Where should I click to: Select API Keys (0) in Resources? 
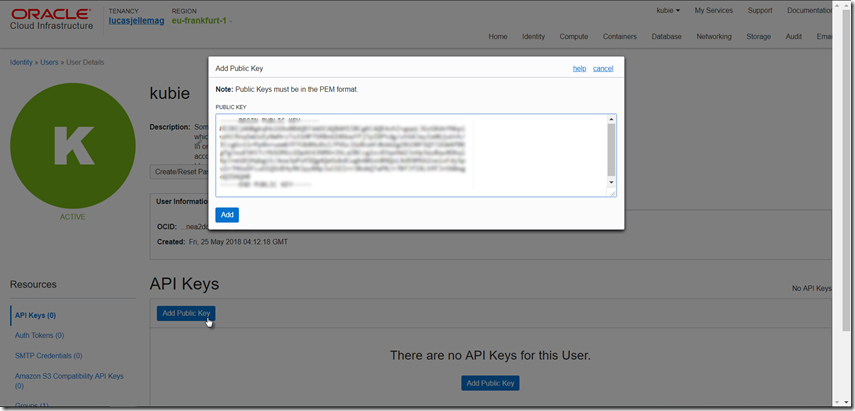(x=35, y=315)
